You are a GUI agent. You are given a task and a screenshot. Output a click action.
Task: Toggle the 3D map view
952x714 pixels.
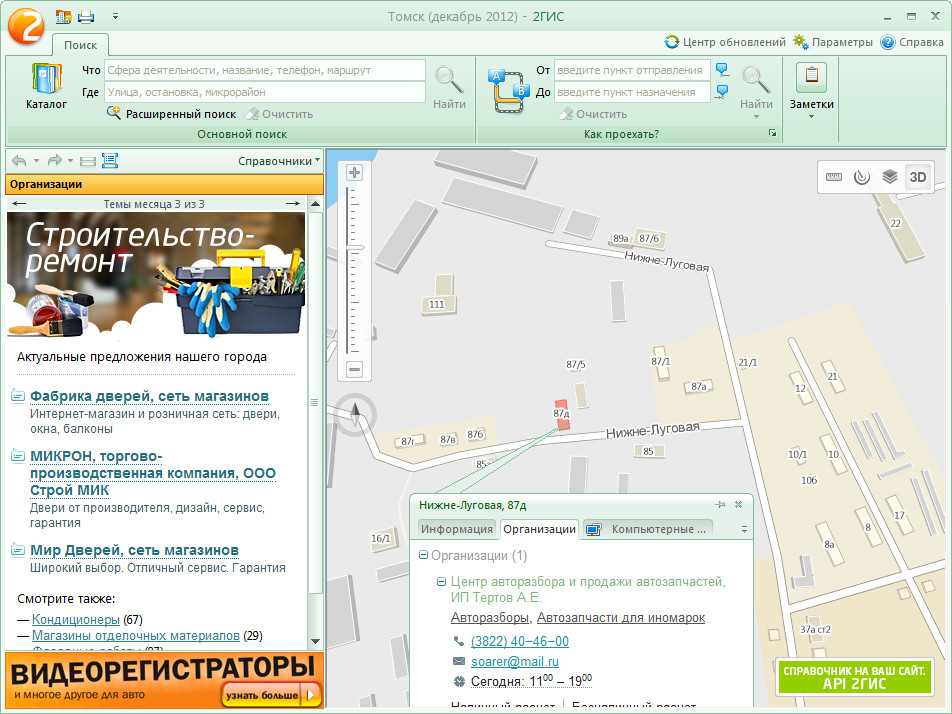point(917,177)
